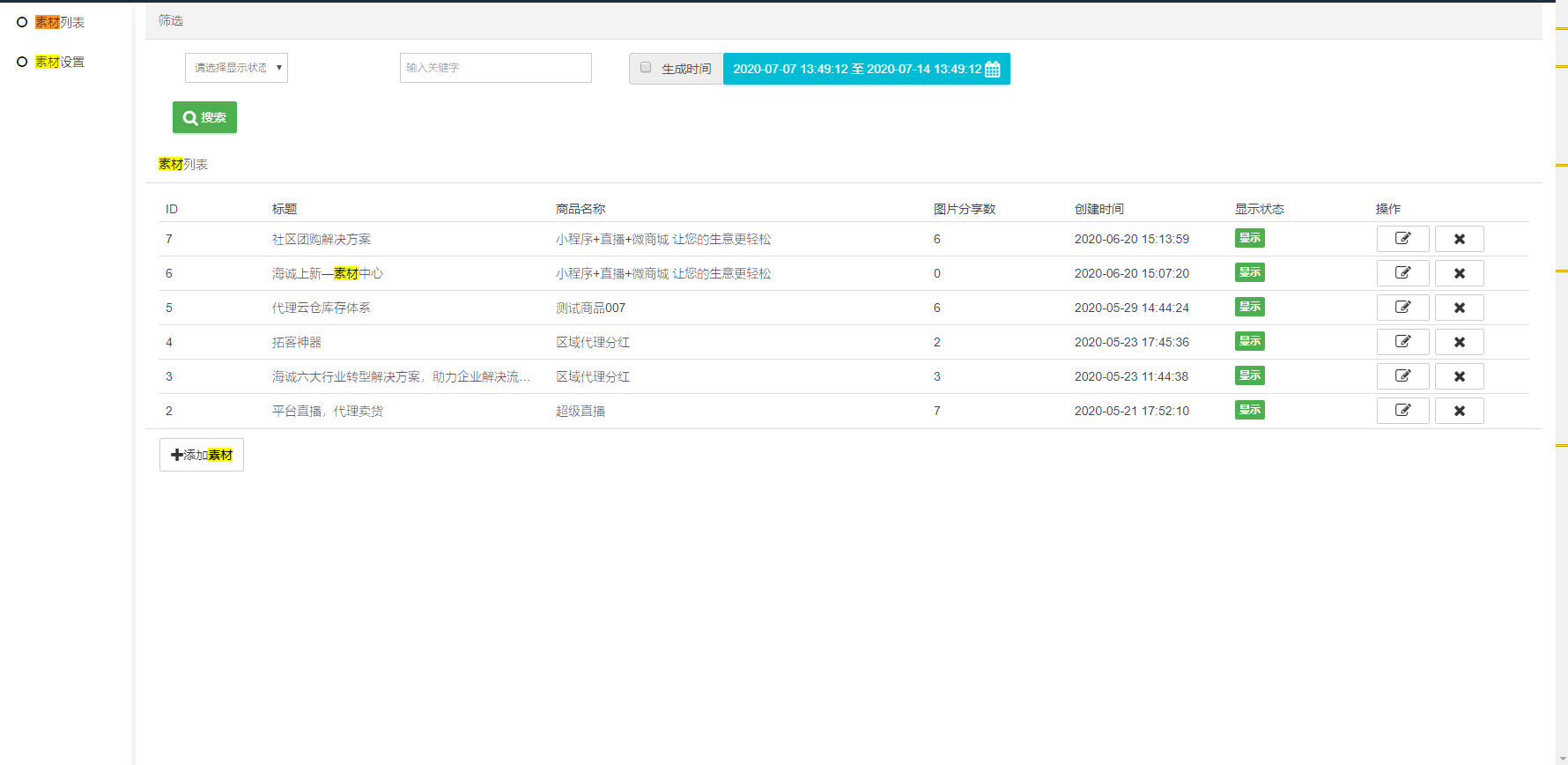Open the link 平台直播，代理卖货
Viewport: 1568px width, 765px height.
(x=328, y=411)
